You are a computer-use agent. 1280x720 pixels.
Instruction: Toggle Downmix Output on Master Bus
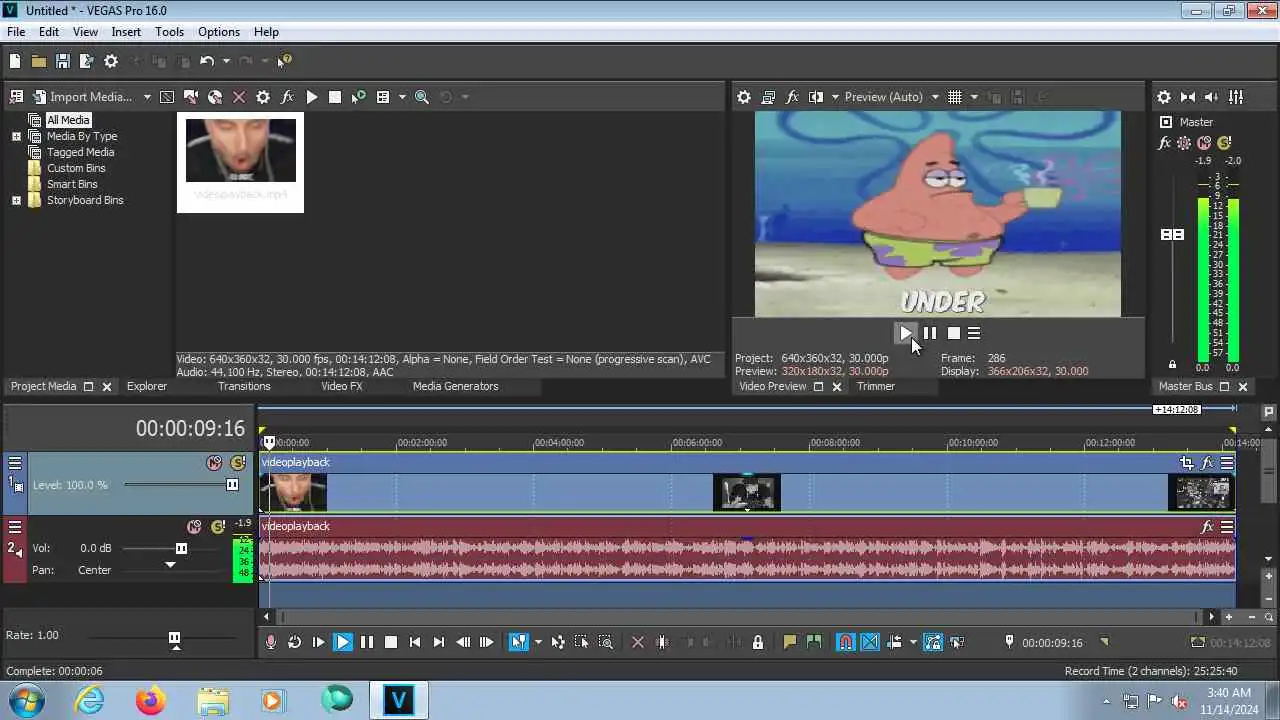tap(1188, 97)
